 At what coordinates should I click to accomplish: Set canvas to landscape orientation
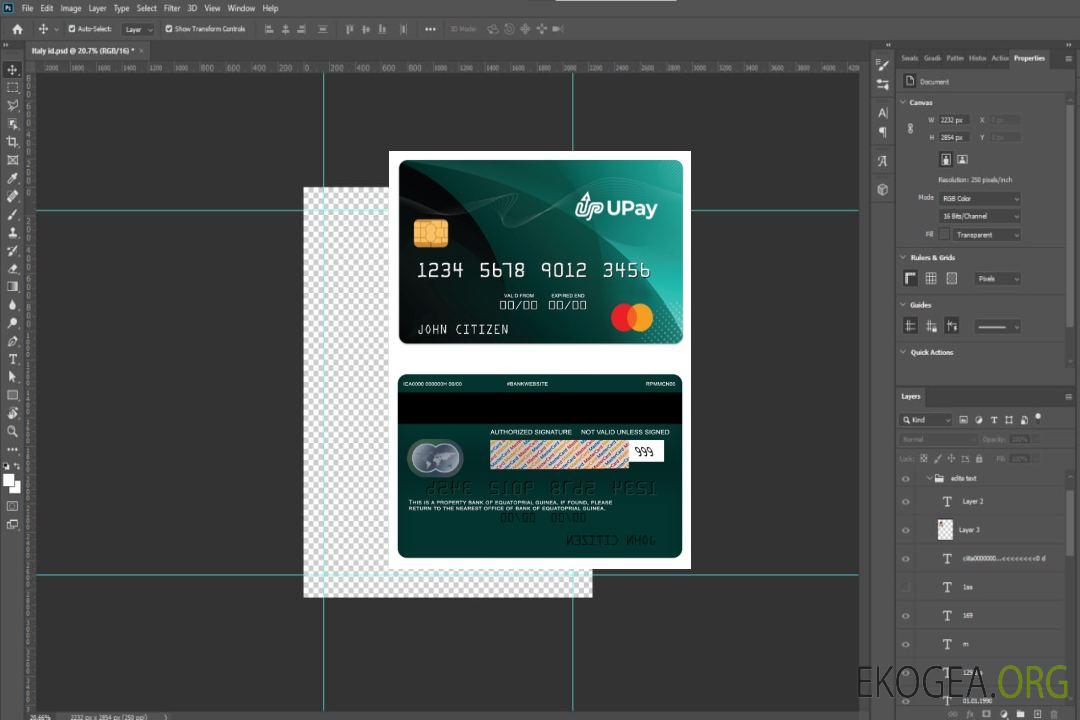[x=962, y=159]
